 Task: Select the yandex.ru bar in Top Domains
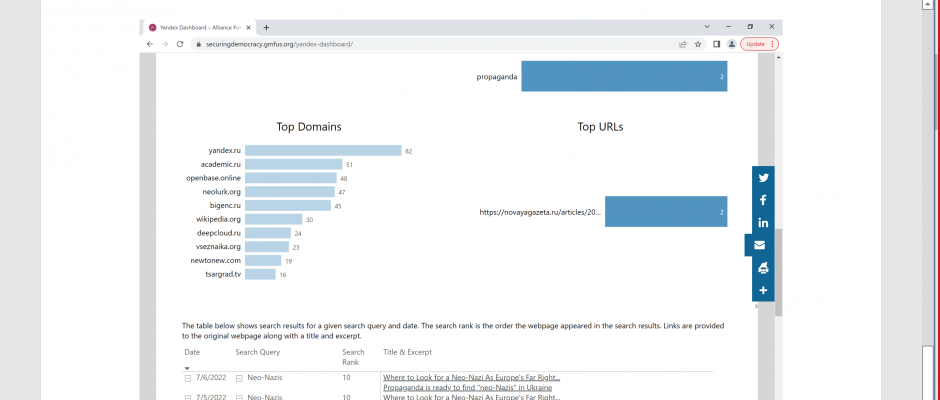323,151
